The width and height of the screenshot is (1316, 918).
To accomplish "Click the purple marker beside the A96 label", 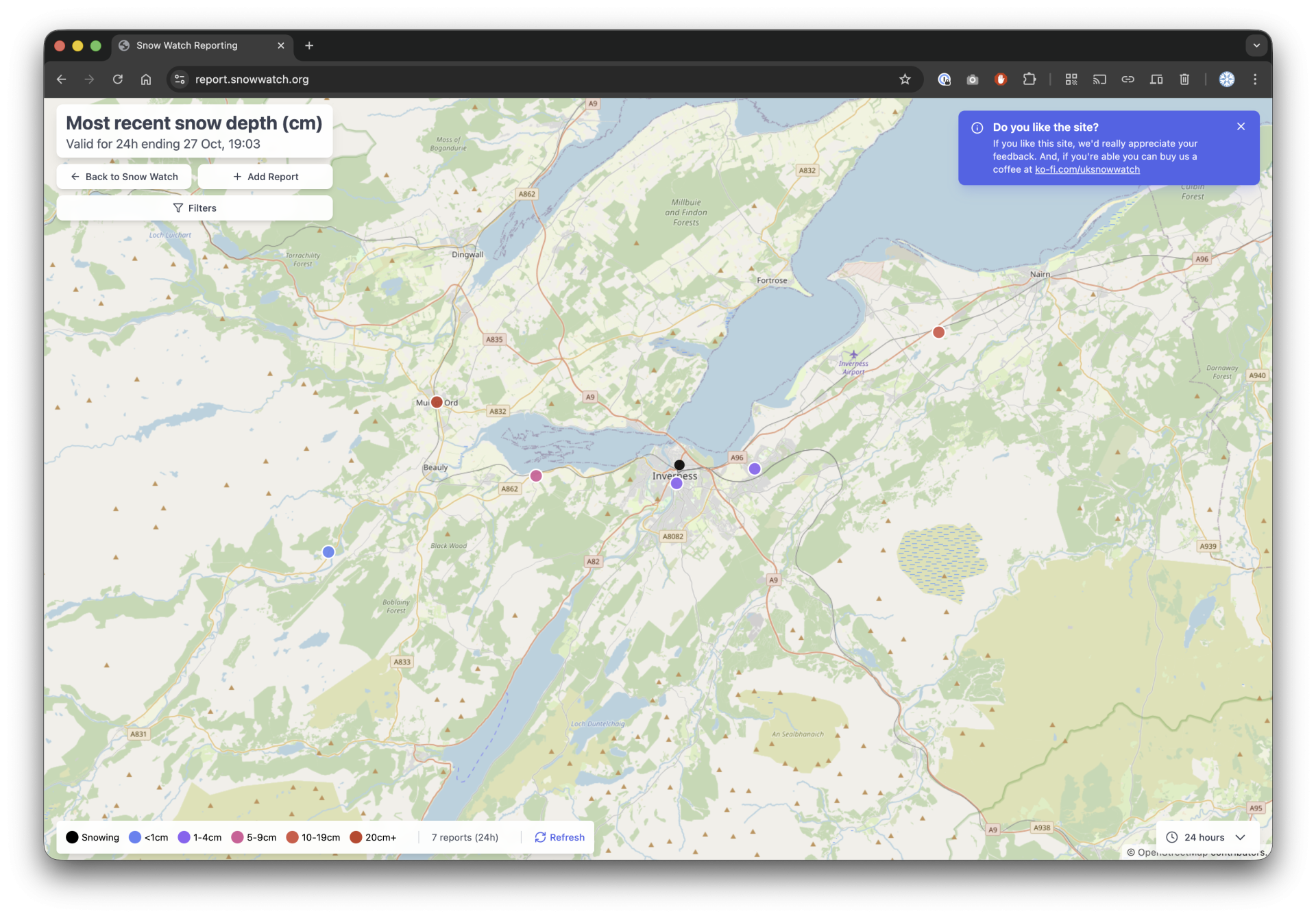I will pos(755,469).
